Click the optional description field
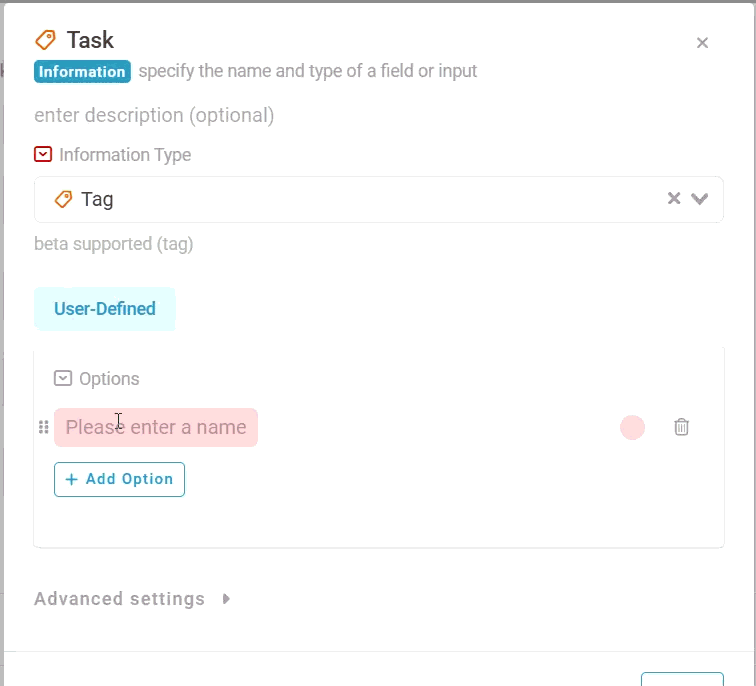 click(x=154, y=116)
